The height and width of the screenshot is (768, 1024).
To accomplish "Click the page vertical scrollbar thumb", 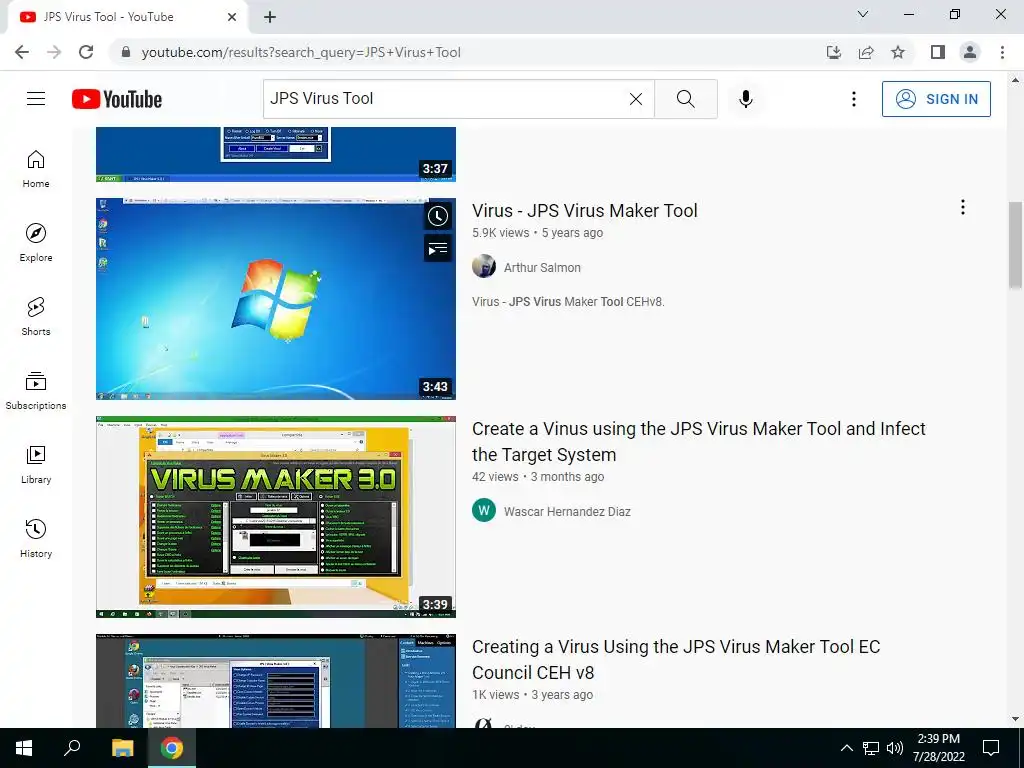I will pos(1015,245).
